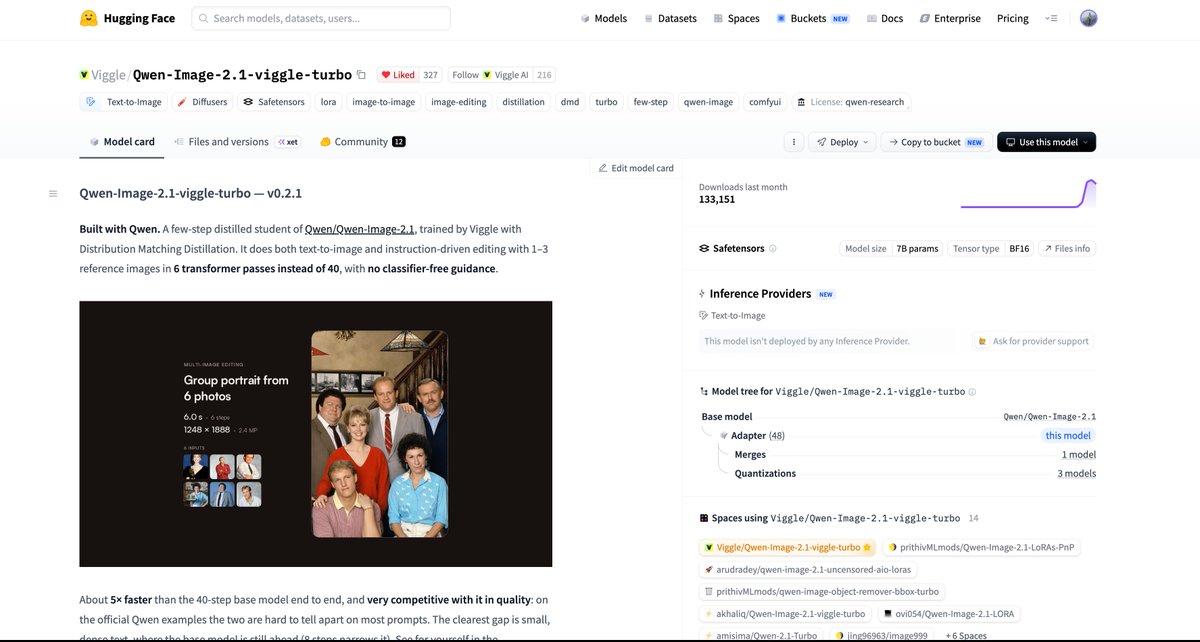The width and height of the screenshot is (1200, 642).
Task: Open Quantizations 3 models link
Action: (1076, 474)
